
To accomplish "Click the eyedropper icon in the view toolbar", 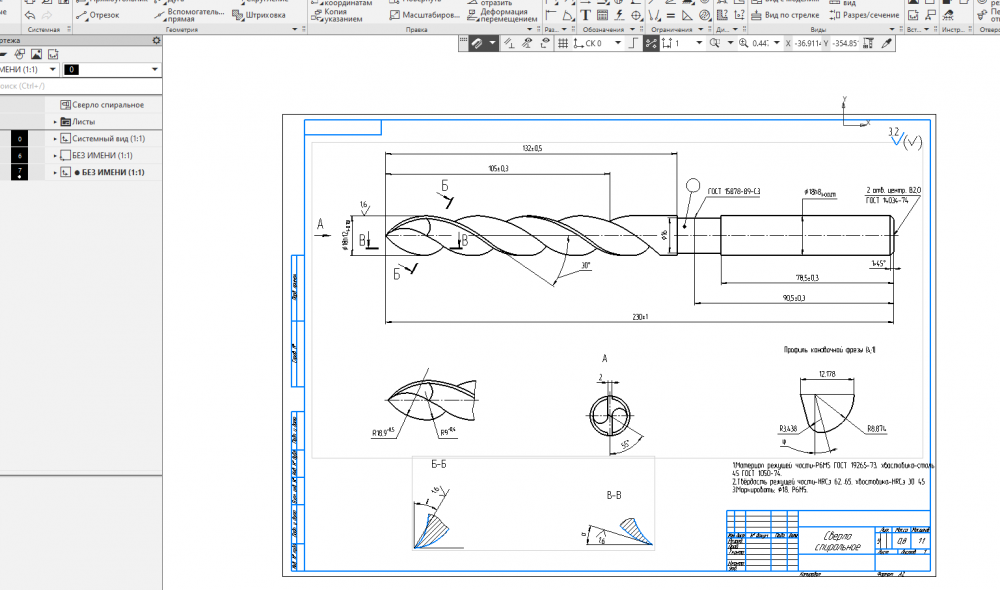I will tap(884, 44).
